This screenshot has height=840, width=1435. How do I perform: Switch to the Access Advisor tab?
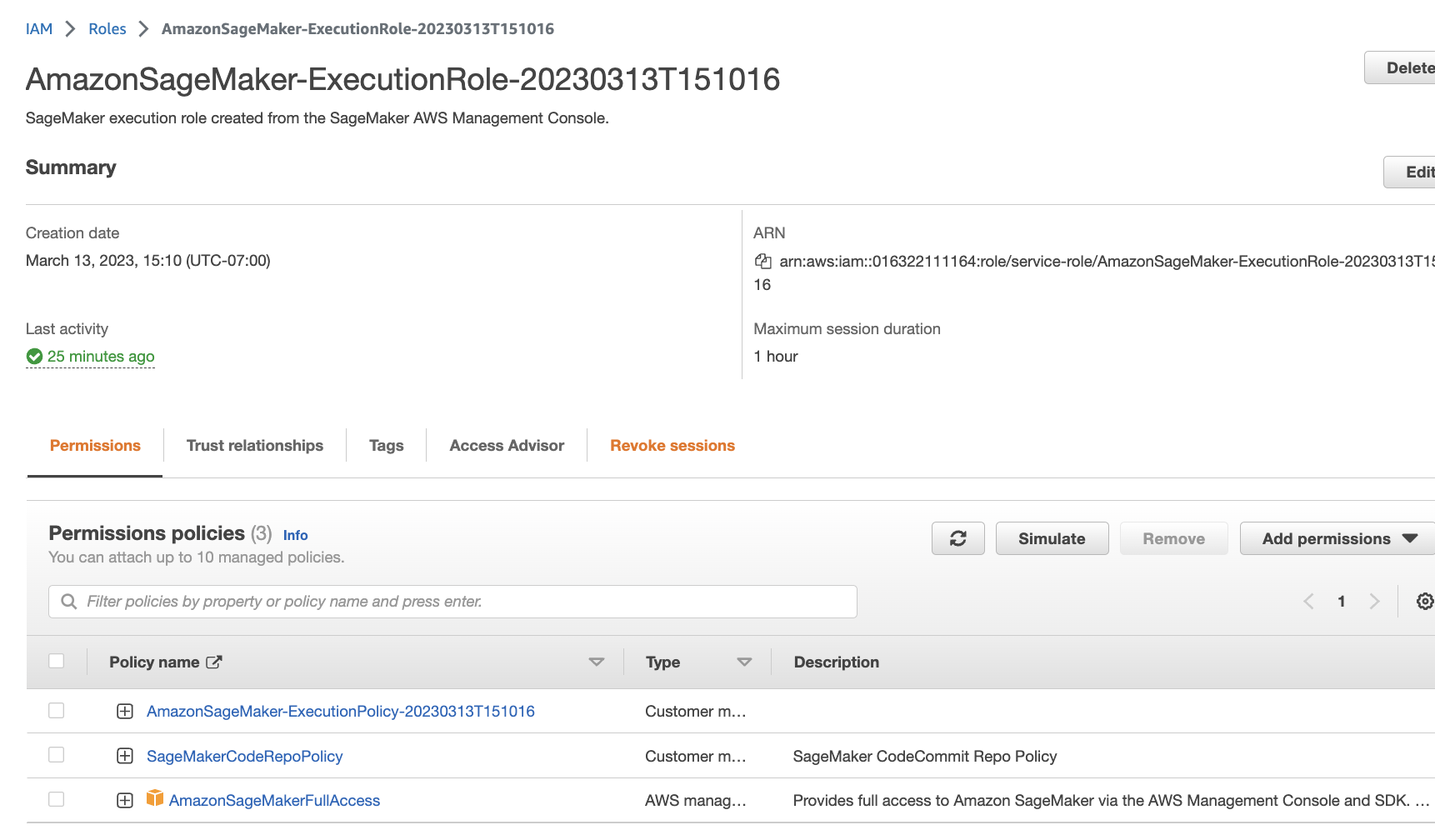click(x=507, y=446)
